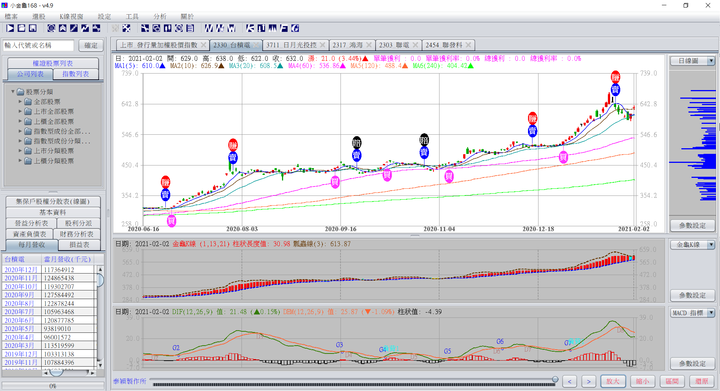Switch left panel to 指數列表

point(75,74)
